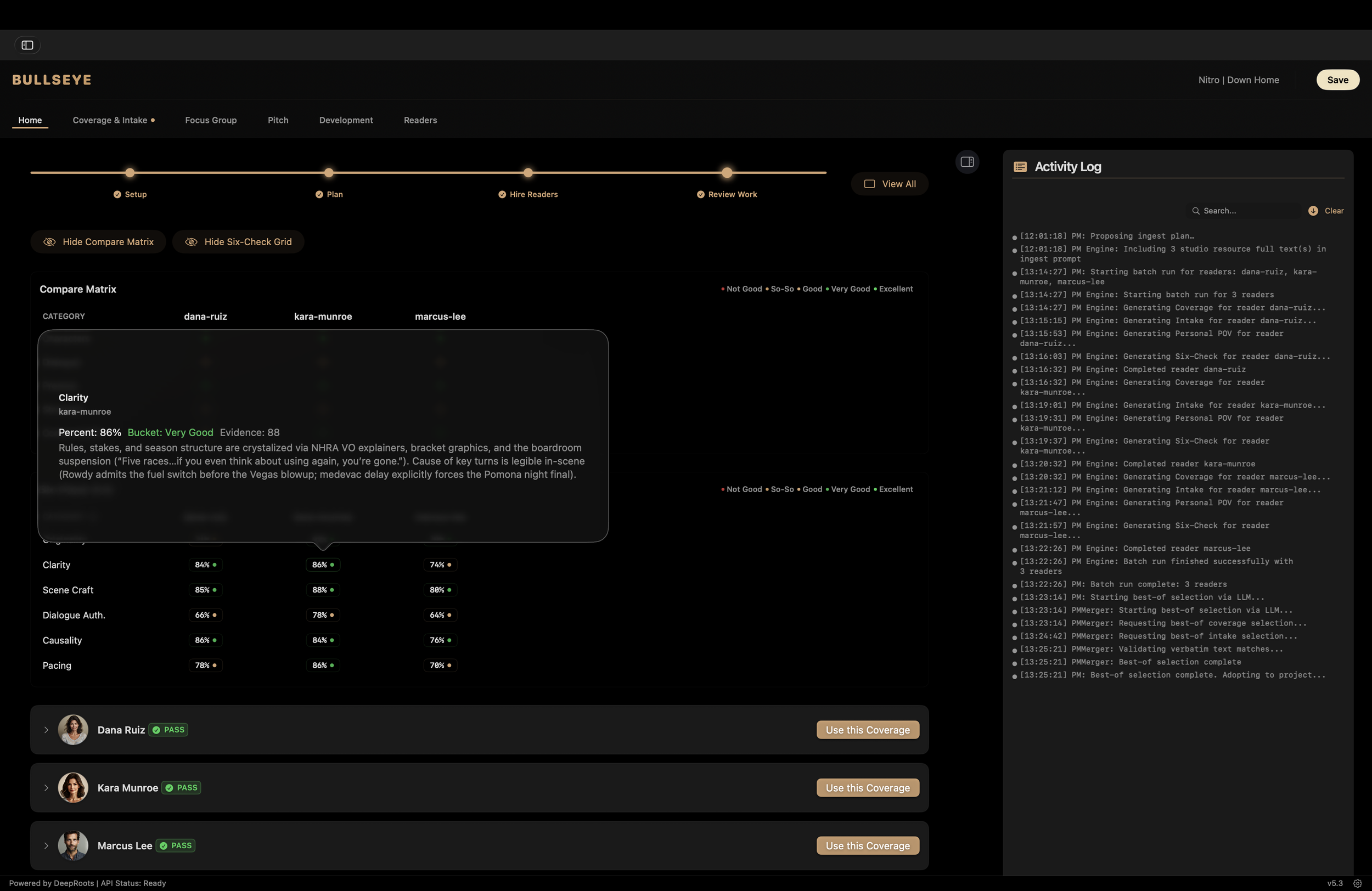Open the Pitch tab
The height and width of the screenshot is (891, 1372).
coord(278,120)
